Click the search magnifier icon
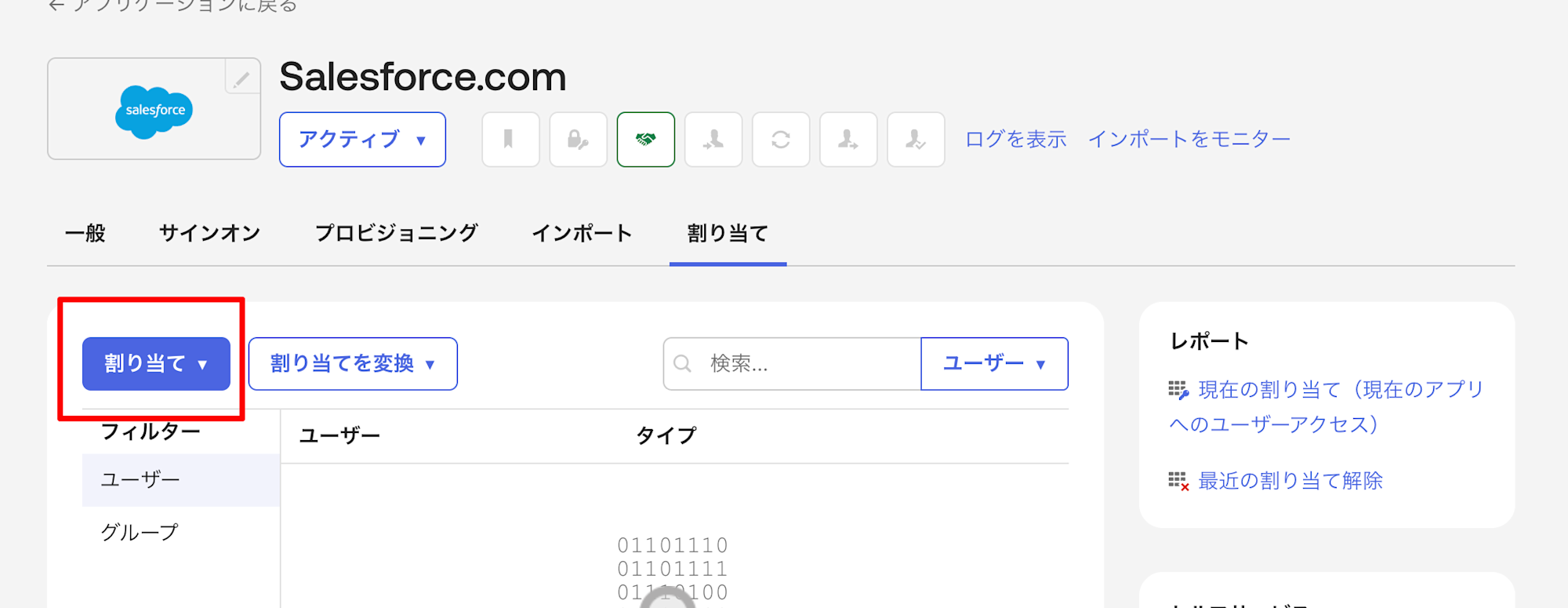 [682, 364]
